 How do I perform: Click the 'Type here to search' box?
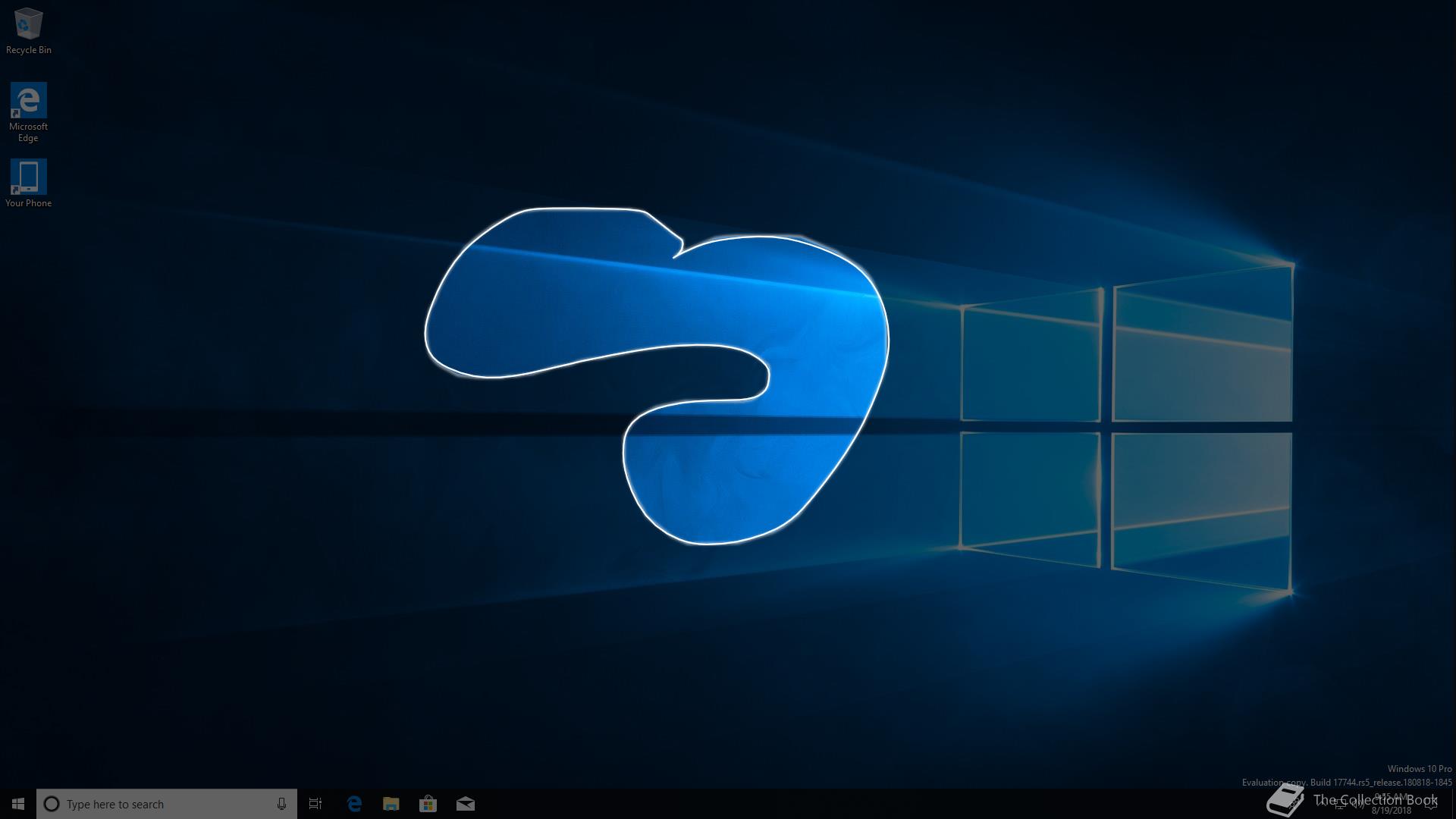point(167,804)
